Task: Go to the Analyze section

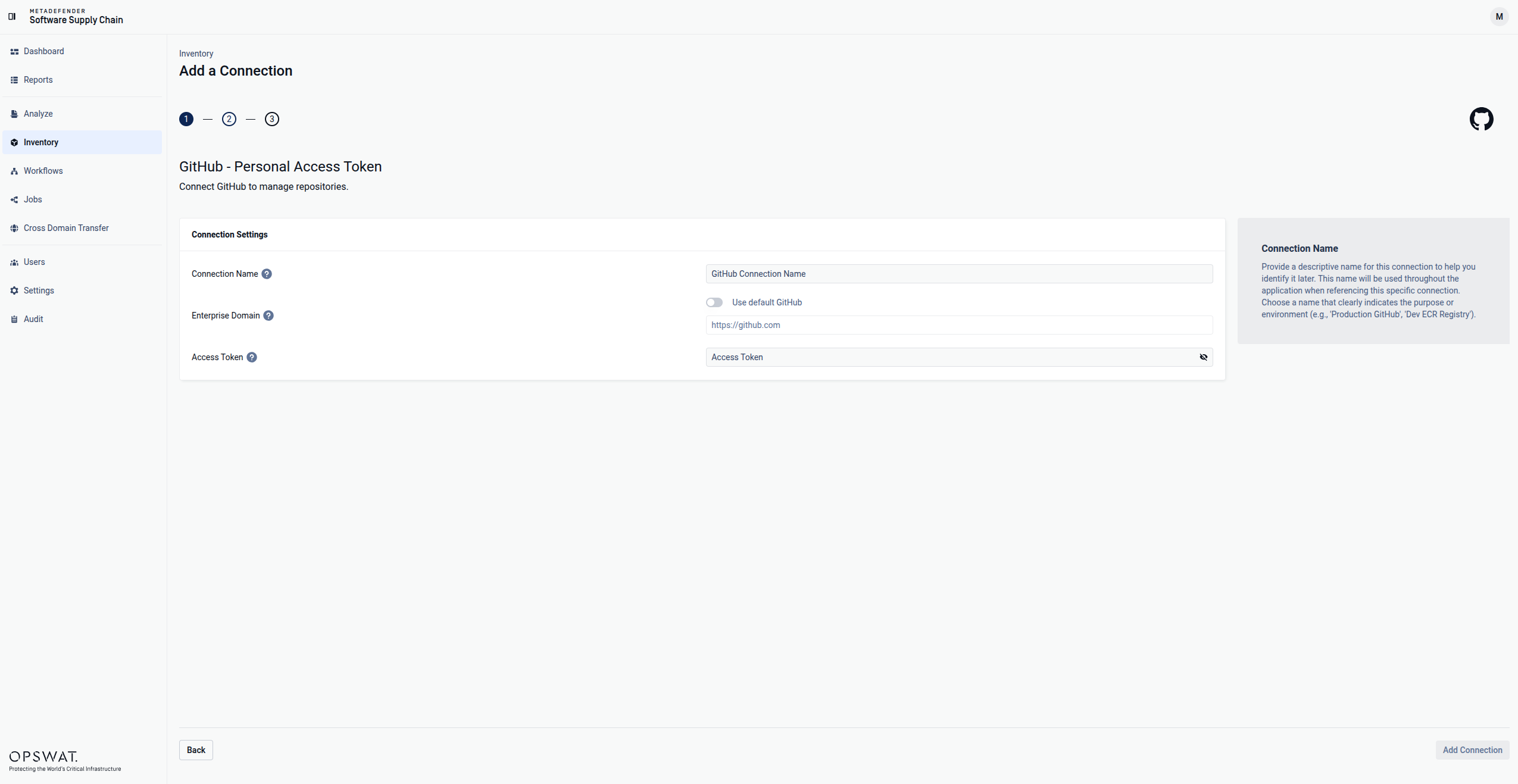Action: (82, 114)
